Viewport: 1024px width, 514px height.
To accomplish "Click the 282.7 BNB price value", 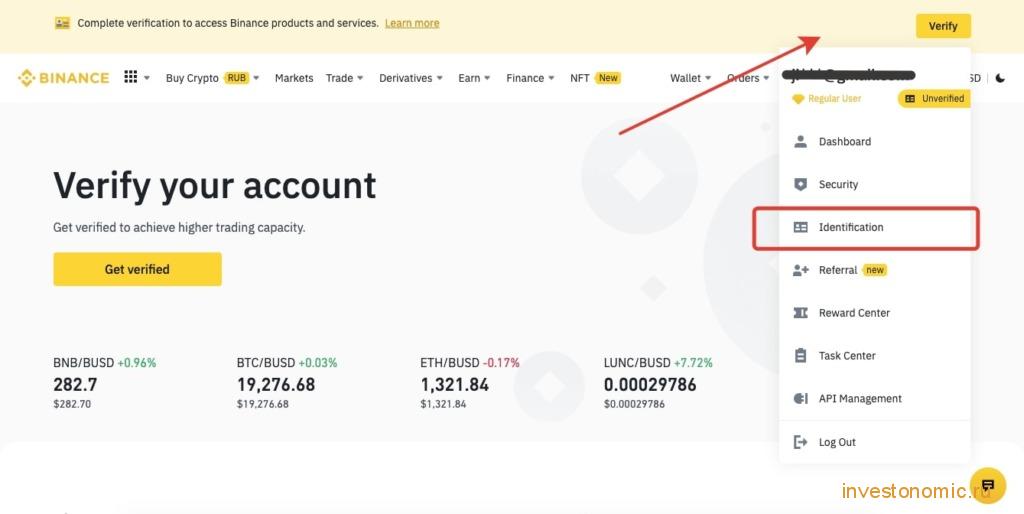I will coord(75,384).
